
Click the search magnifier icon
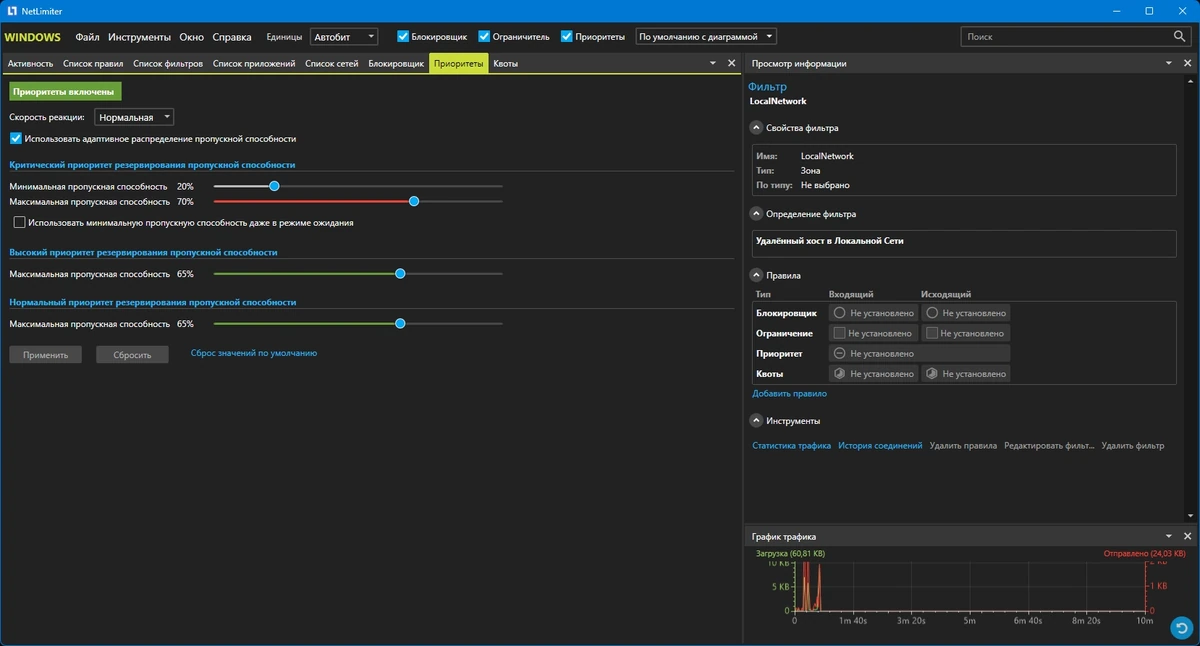(x=1180, y=36)
